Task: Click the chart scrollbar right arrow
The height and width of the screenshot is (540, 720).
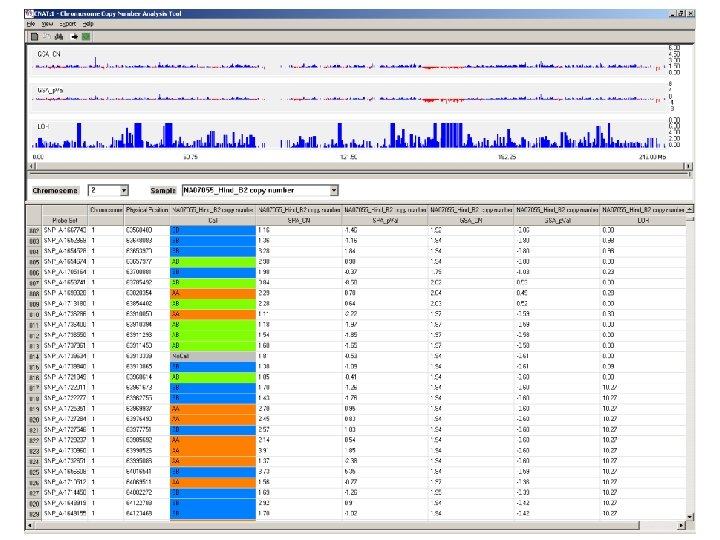Action: pyautogui.click(x=688, y=166)
